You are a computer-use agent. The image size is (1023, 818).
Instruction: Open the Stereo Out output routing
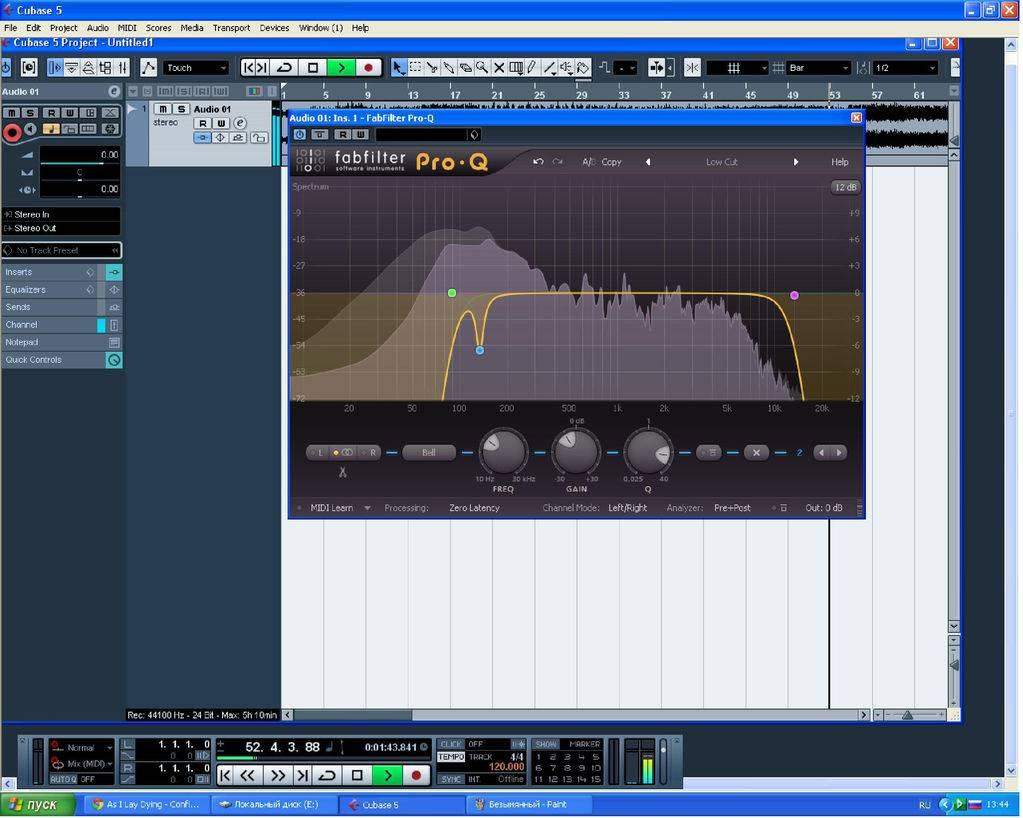pos(61,228)
